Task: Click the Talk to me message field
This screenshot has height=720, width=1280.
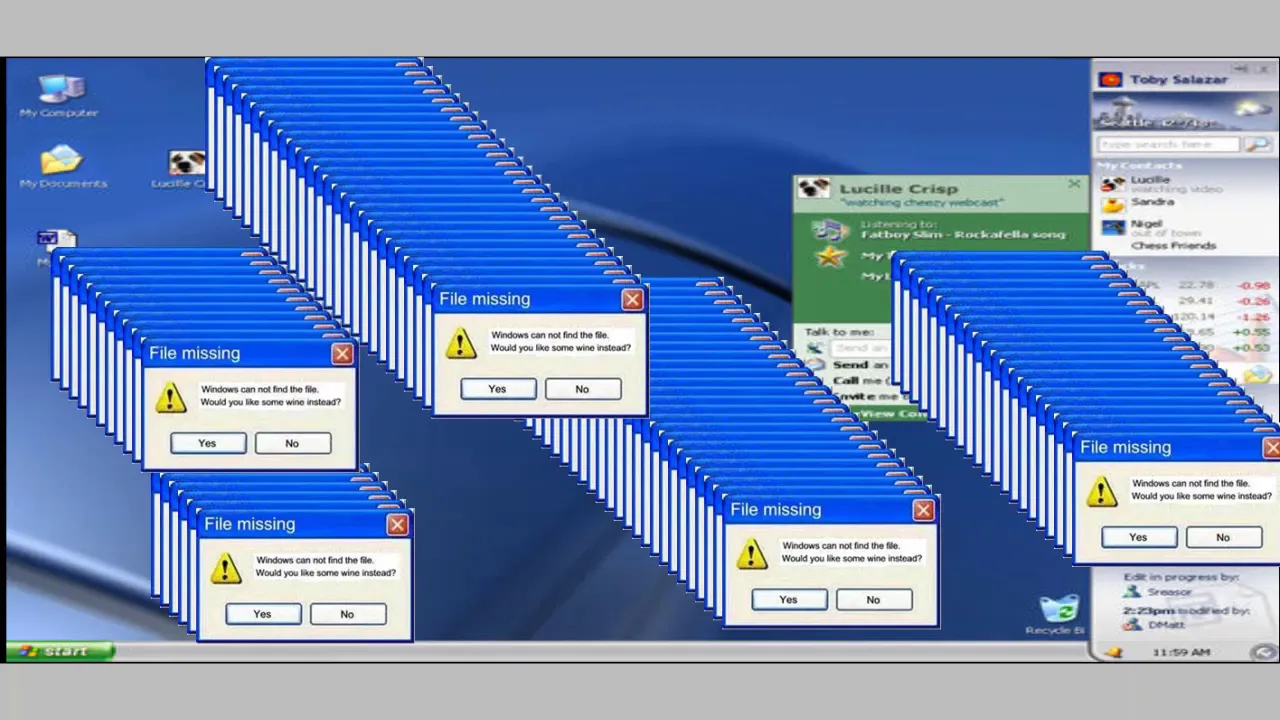Action: (860, 347)
